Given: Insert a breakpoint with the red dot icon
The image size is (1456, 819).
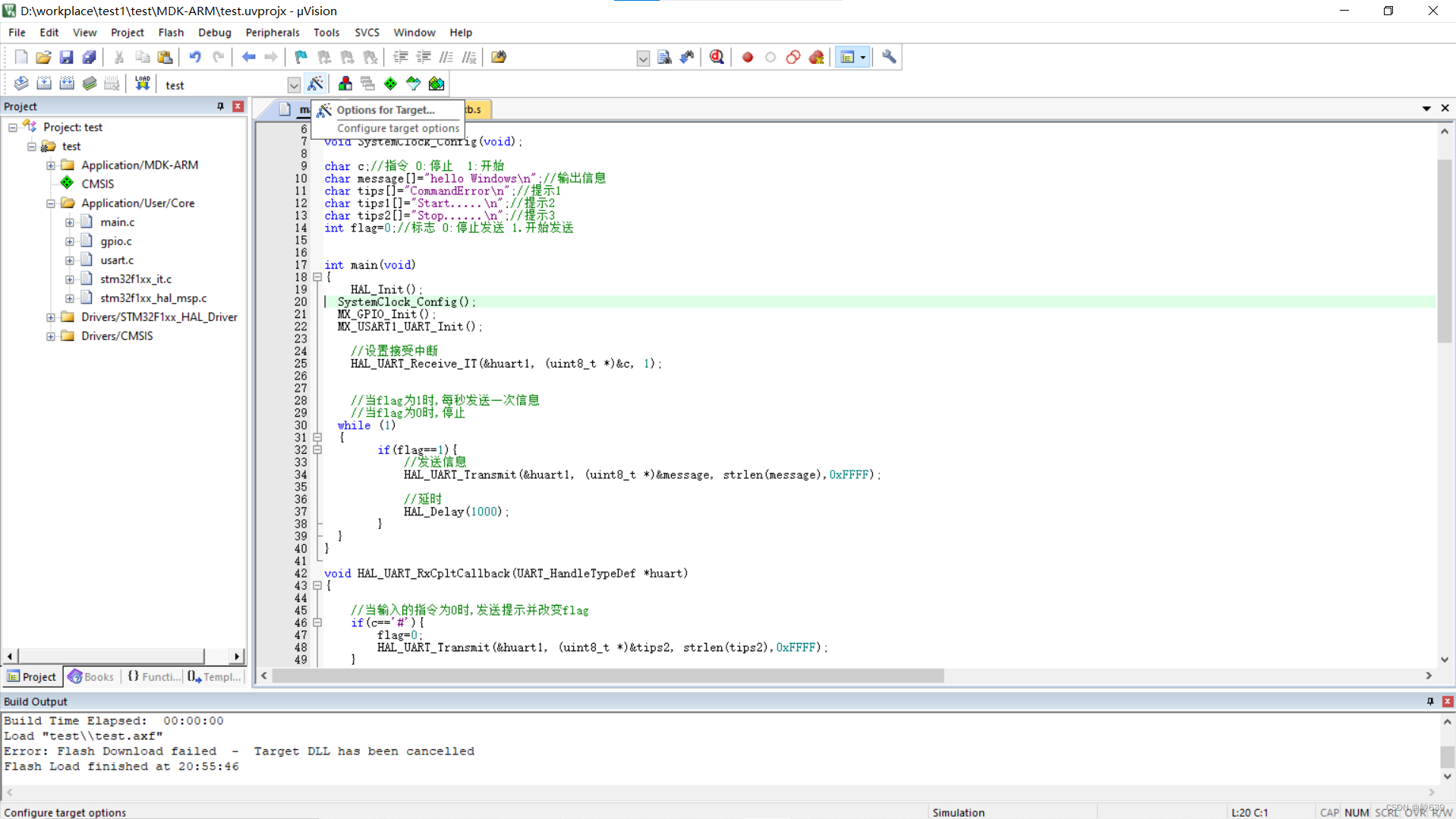Looking at the screenshot, I should [748, 57].
